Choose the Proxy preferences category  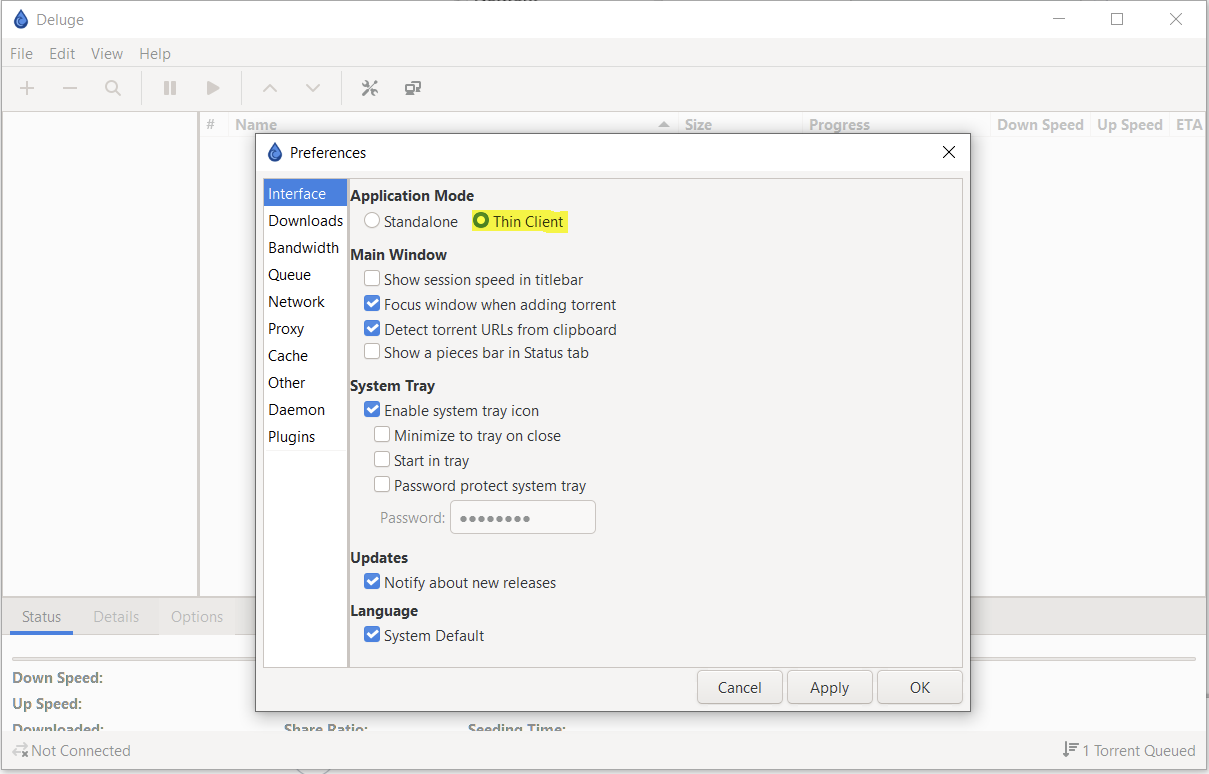(x=305, y=329)
